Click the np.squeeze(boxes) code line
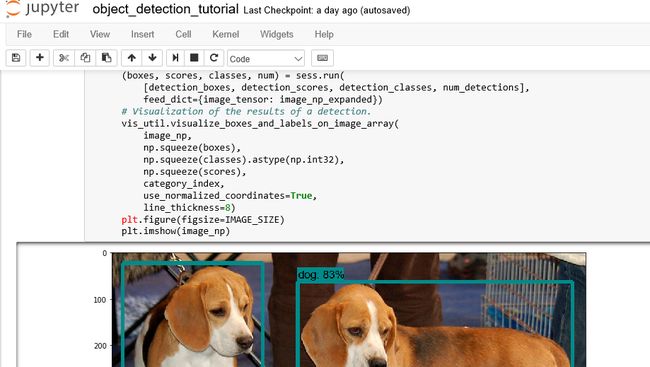 pyautogui.click(x=192, y=148)
